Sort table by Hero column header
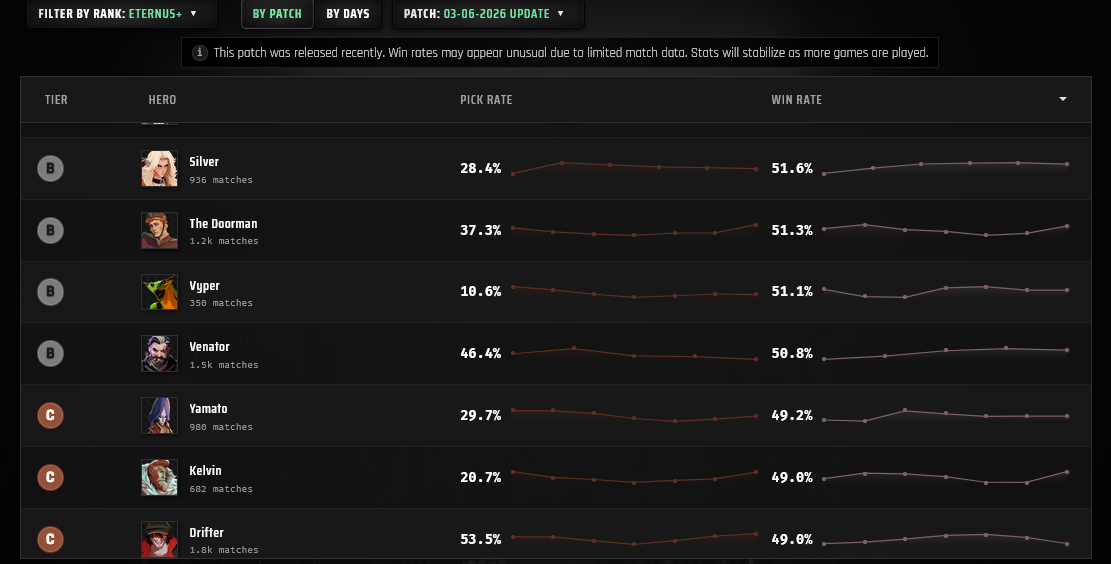Viewport: 1111px width, 564px height. tap(162, 100)
